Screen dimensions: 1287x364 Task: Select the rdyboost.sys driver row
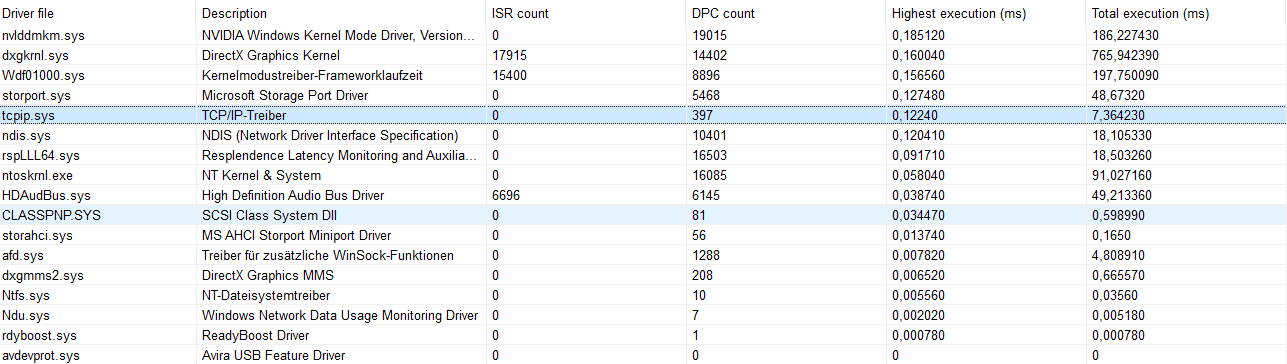point(643,335)
